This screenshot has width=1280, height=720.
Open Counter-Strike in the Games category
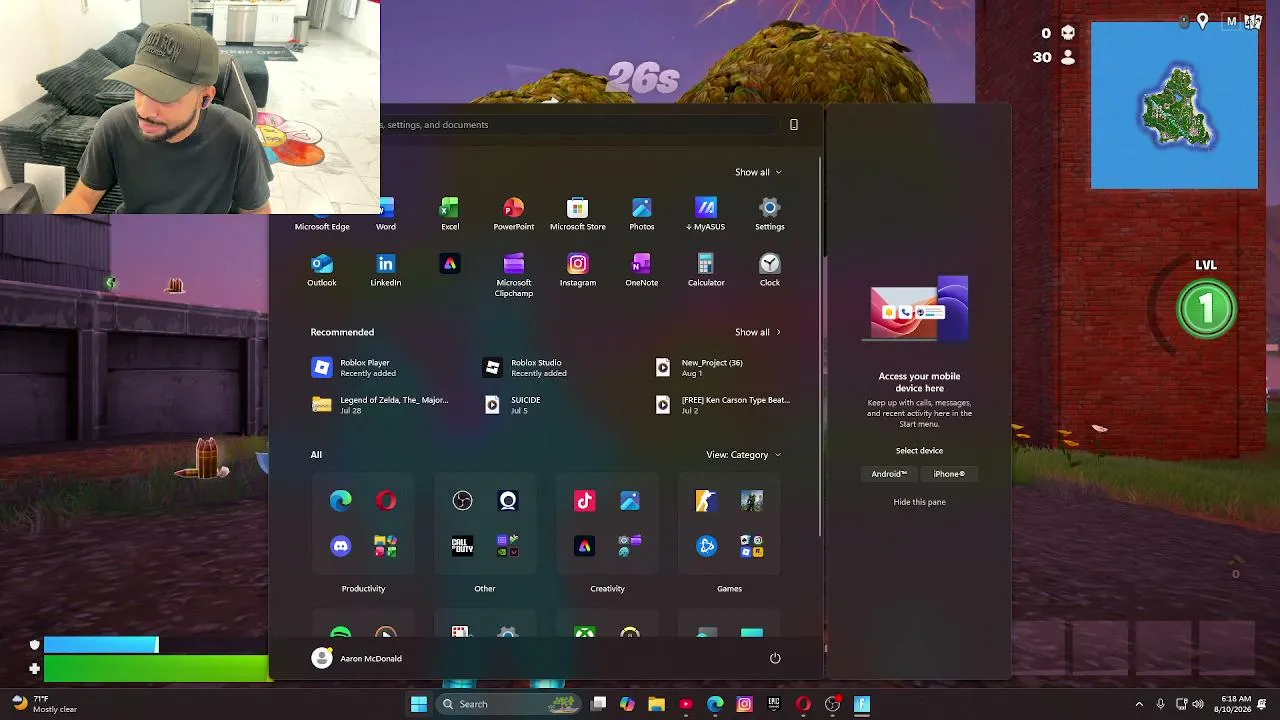coord(707,501)
